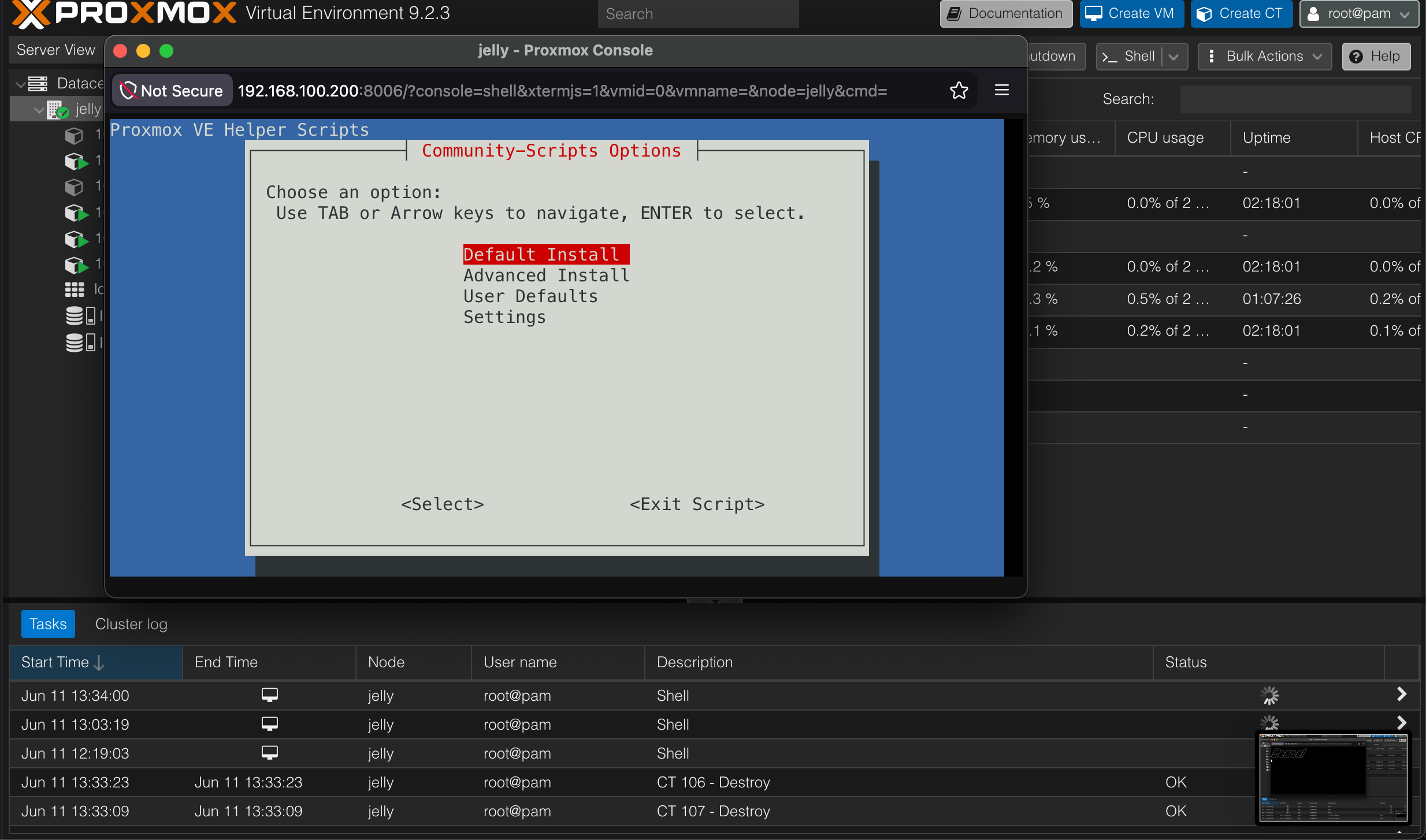Image resolution: width=1426 pixels, height=840 pixels.
Task: Click the Not Secure shield badge
Action: pos(172,91)
